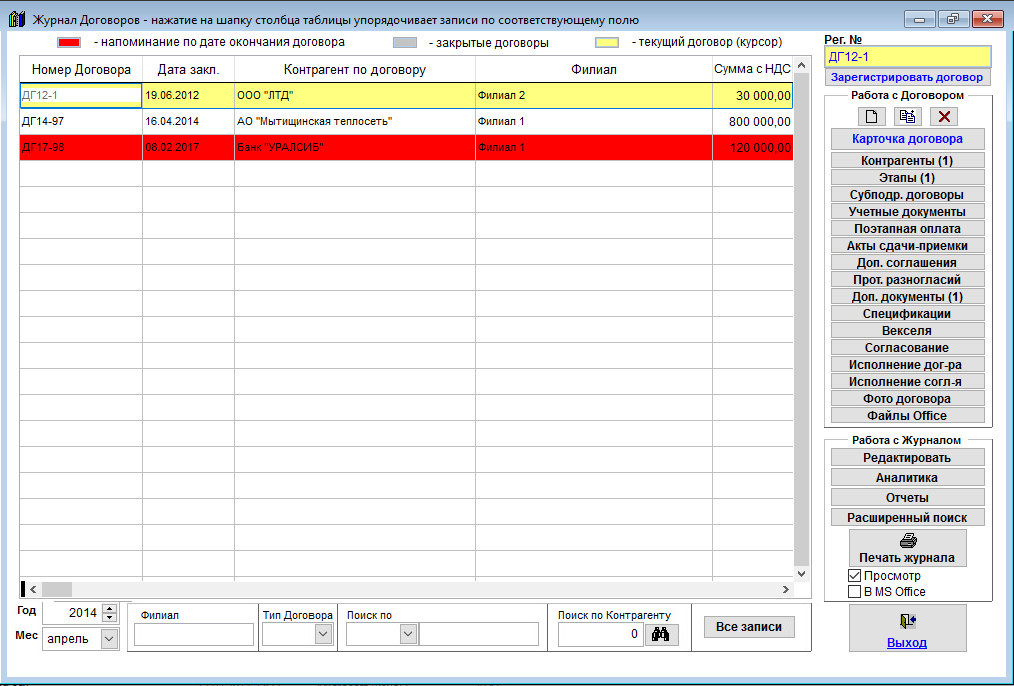Viewport: 1014px width, 686px height.
Task: Click the red reminder legend swatch
Action: coord(69,43)
